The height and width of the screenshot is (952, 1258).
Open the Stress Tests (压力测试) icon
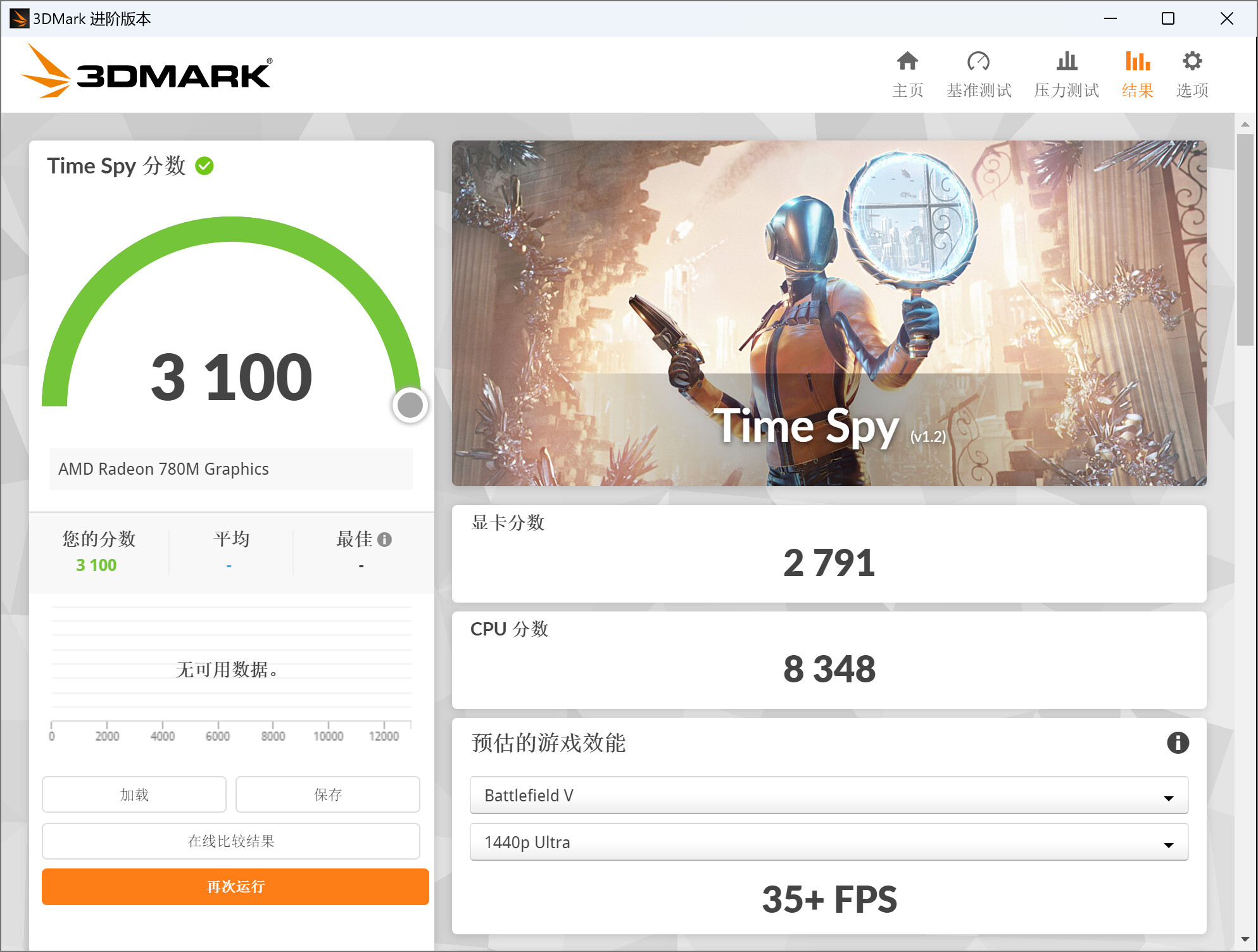1067,61
